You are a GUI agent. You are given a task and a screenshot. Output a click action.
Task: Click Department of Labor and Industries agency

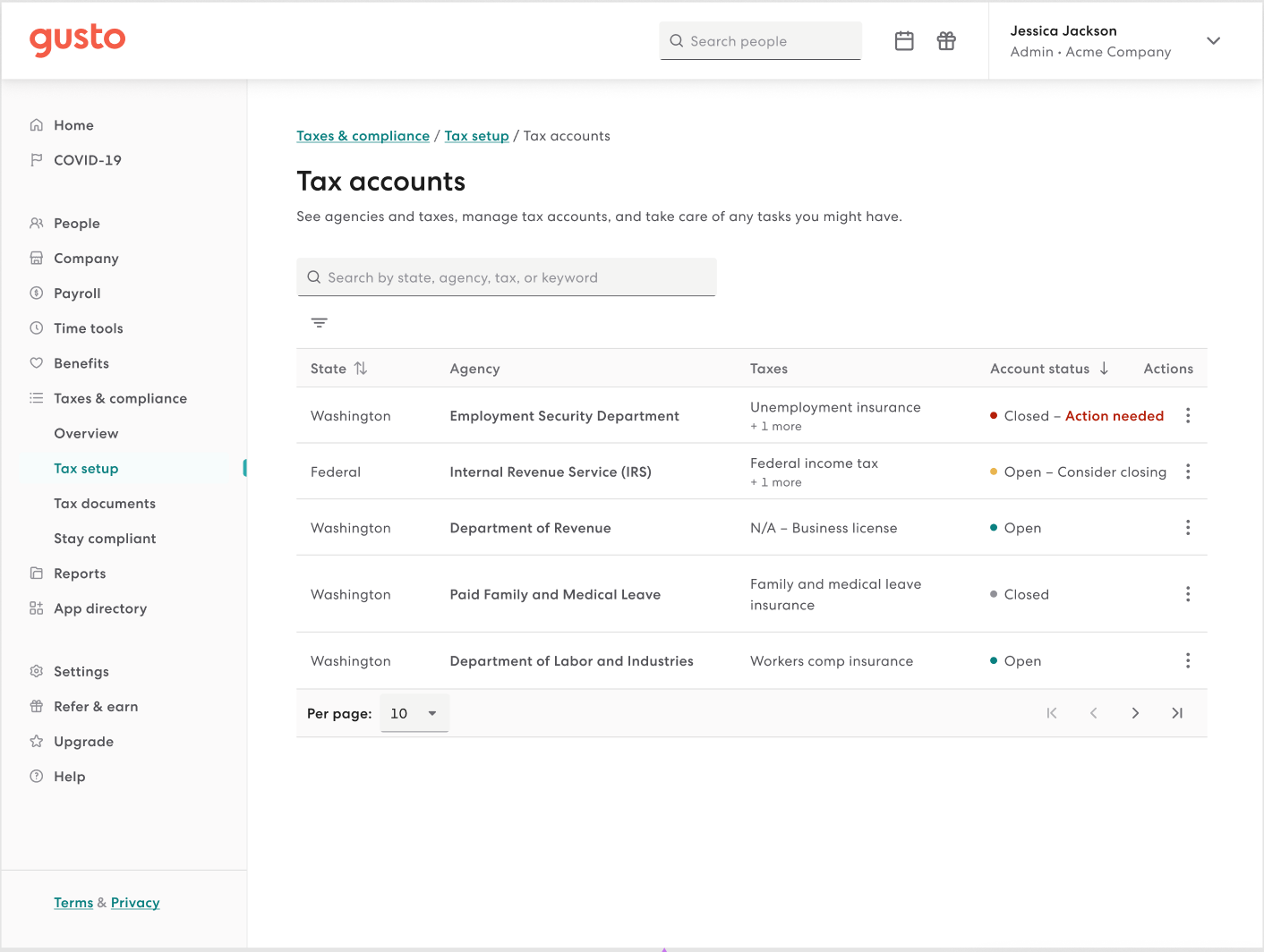pyautogui.click(x=572, y=661)
